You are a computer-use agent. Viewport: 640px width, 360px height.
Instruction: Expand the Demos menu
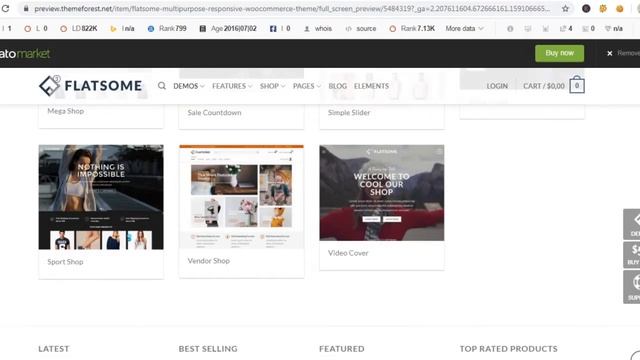point(189,86)
